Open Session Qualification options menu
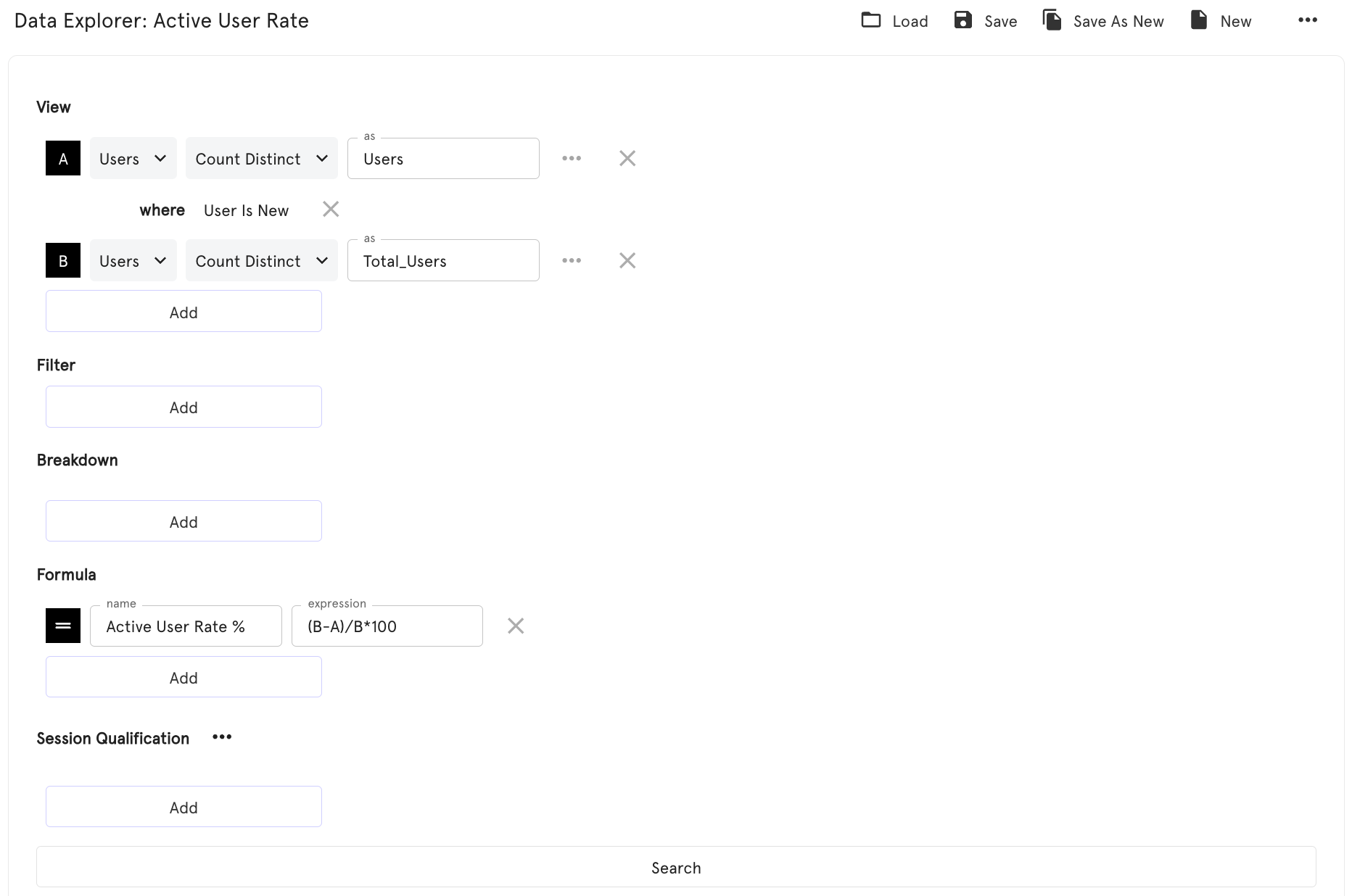1352x896 pixels. [x=222, y=737]
